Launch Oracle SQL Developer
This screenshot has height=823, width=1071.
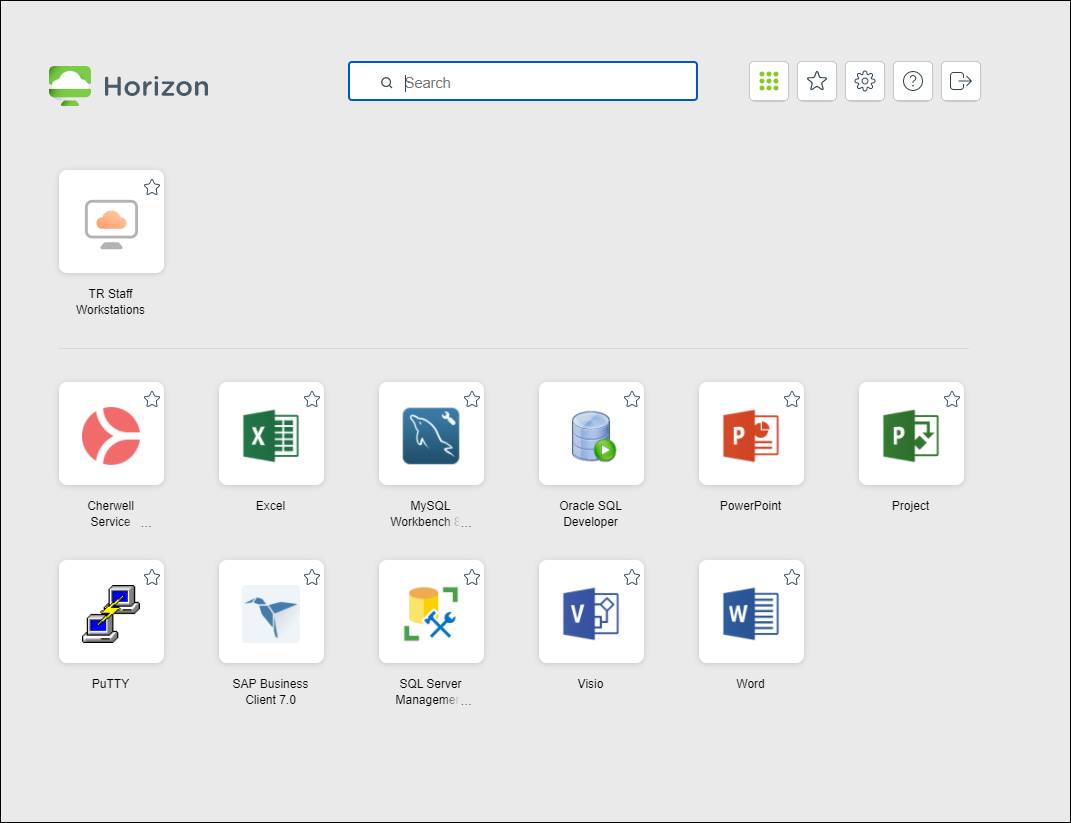point(591,434)
